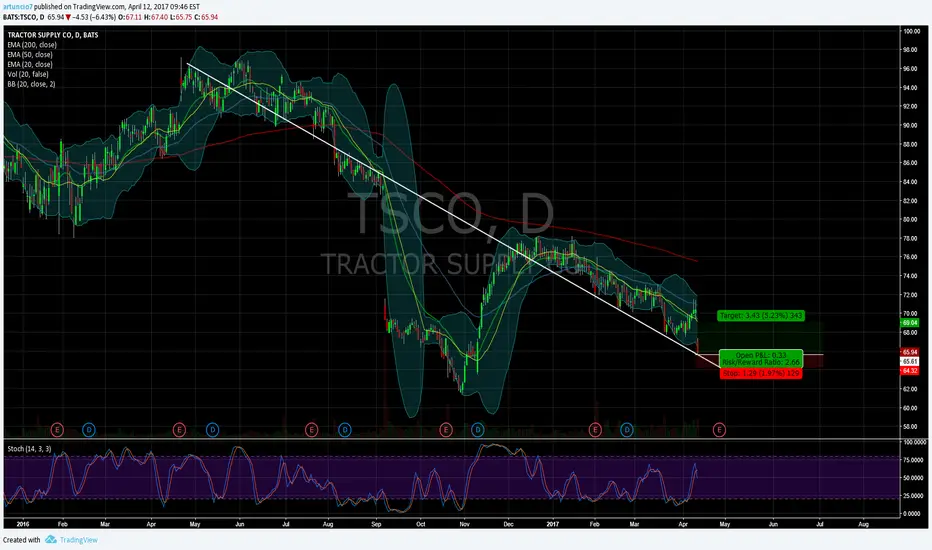Click the Oct label on the time axis
Image resolution: width=932 pixels, height=550 pixels.
click(421, 524)
